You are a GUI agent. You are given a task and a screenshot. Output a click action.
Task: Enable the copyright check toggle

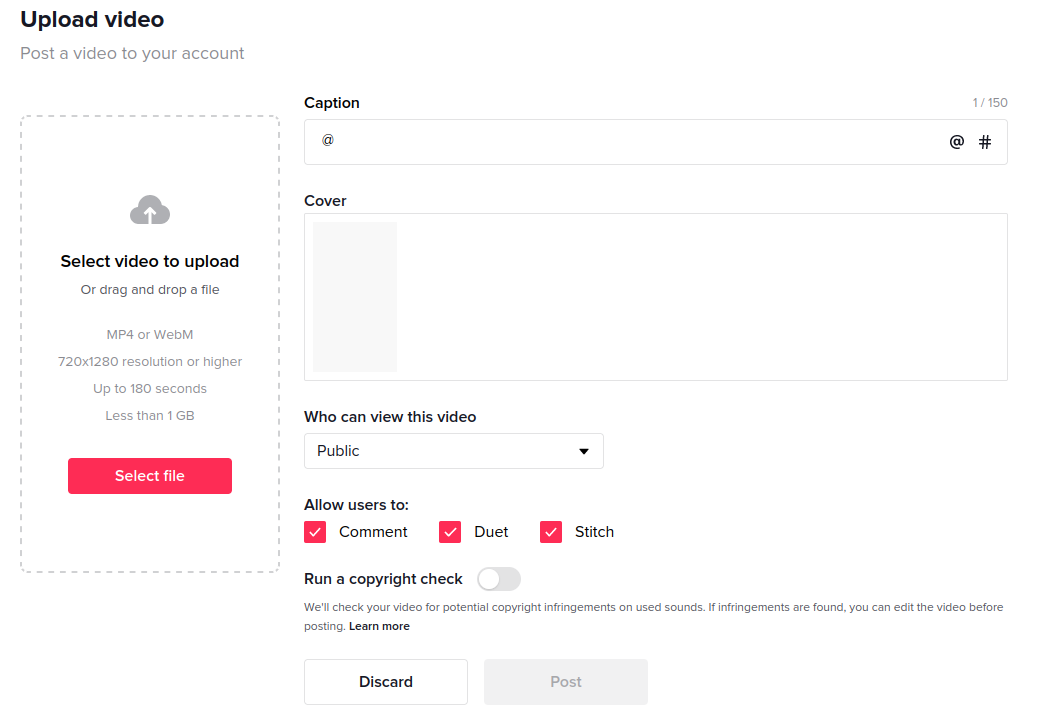click(499, 579)
